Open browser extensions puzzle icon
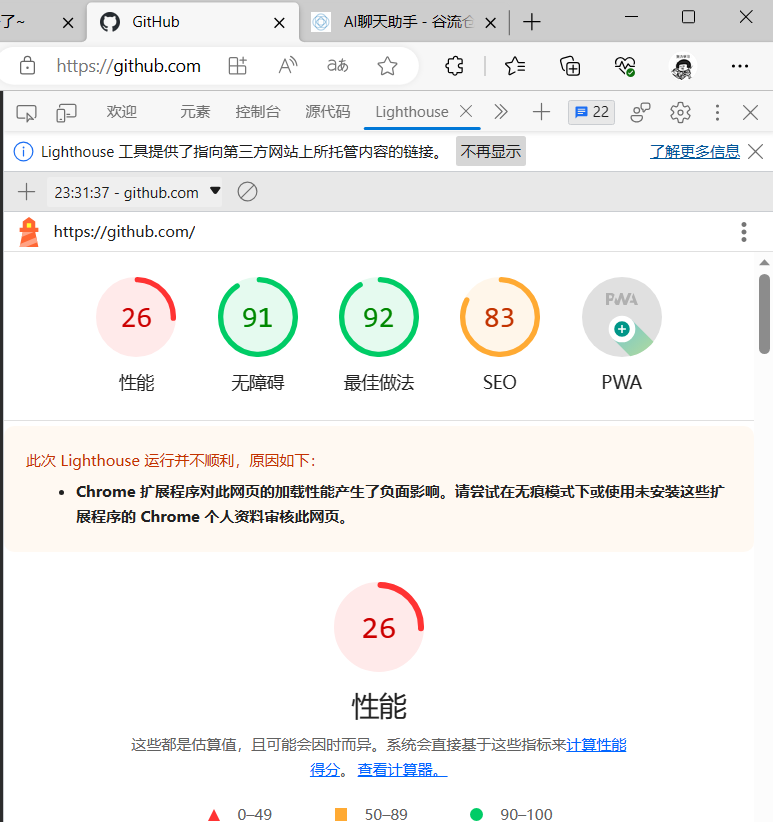 point(454,66)
